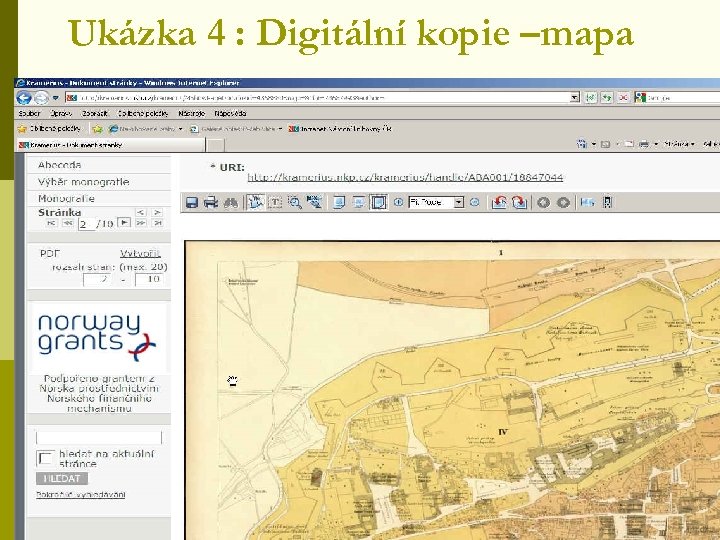Click the browser search box
This screenshot has width=720, height=540.
(x=683, y=98)
